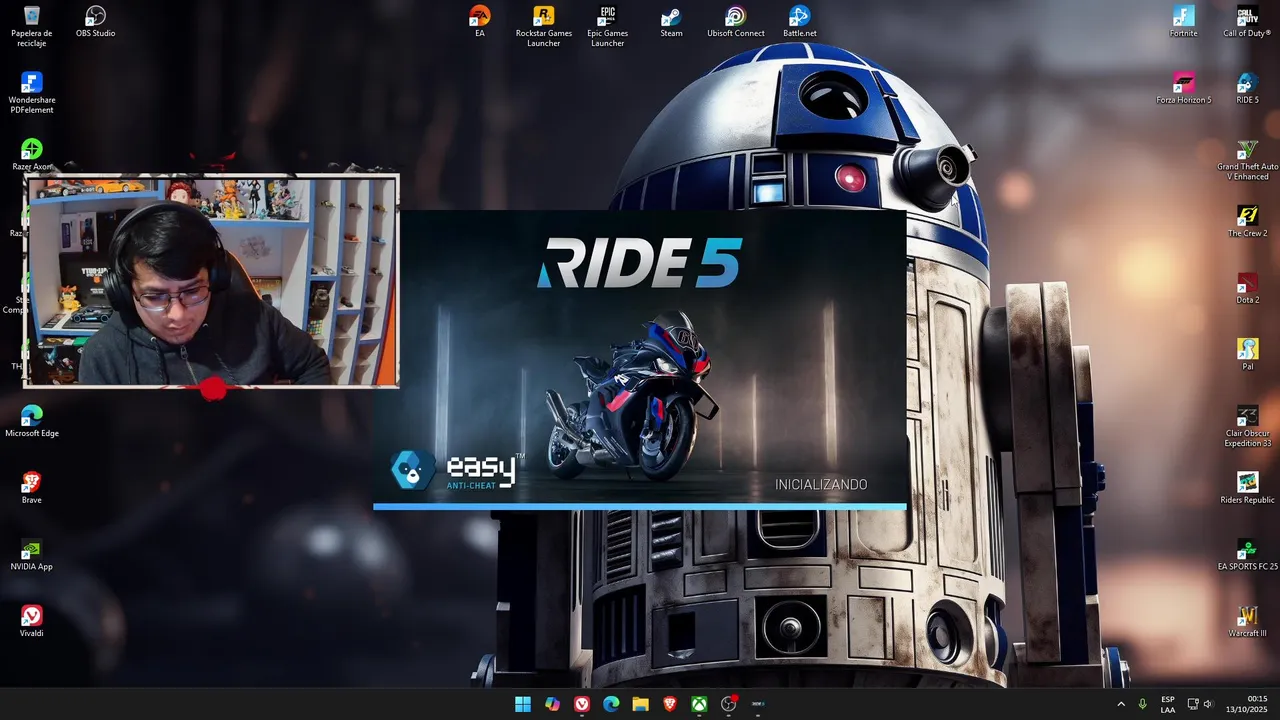Open File Explorer from the taskbar

tap(640, 704)
